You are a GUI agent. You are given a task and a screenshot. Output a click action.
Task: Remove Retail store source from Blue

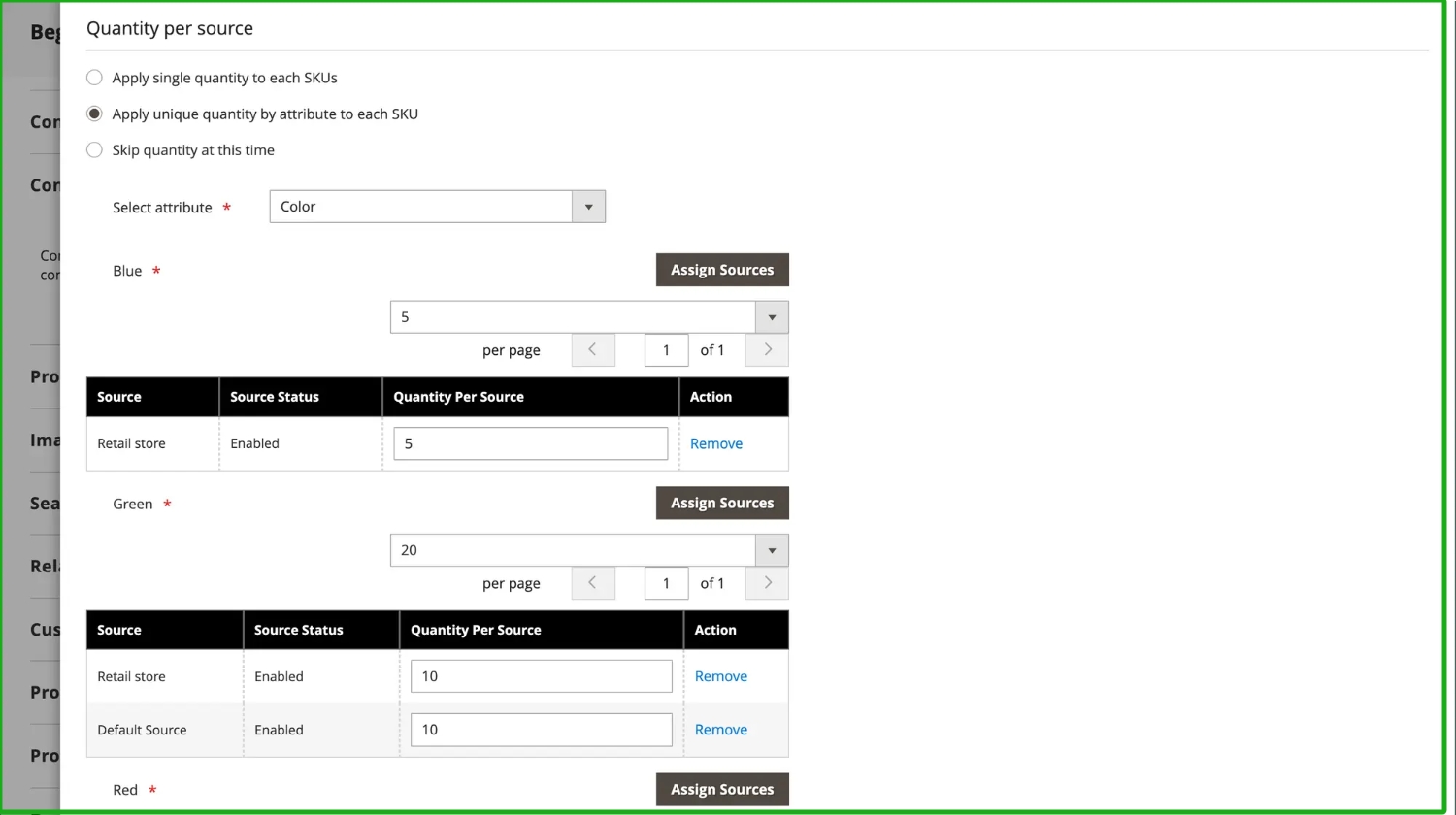[x=715, y=443]
